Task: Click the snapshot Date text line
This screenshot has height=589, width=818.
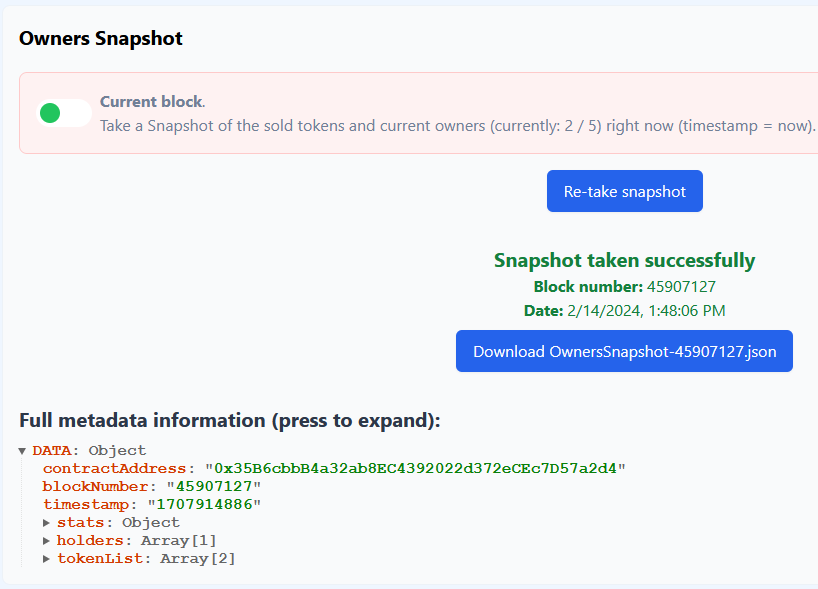Action: pos(624,311)
